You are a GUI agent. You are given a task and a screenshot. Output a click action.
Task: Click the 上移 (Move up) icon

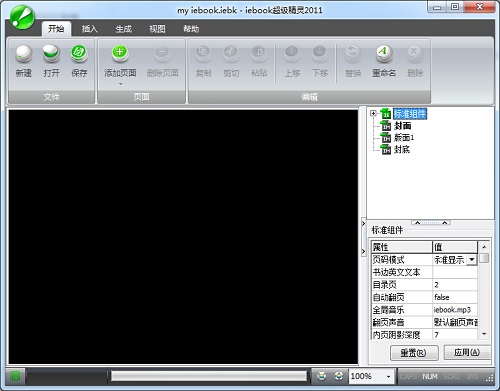(x=292, y=54)
